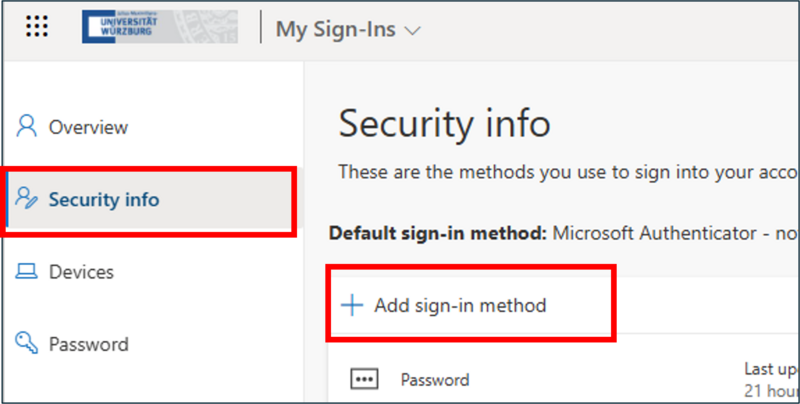Image resolution: width=800 pixels, height=404 pixels.
Task: Click the Default sign-in method label
Action: click(436, 233)
